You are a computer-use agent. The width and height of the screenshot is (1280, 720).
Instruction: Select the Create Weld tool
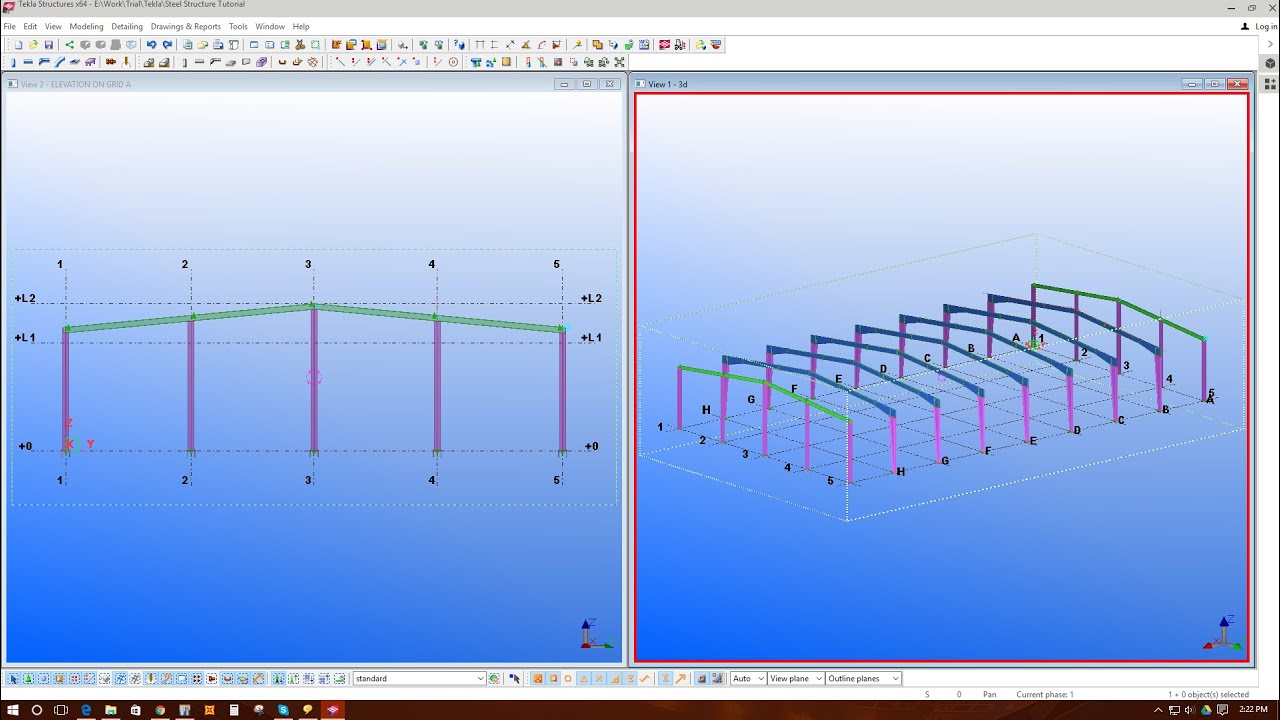(126, 61)
